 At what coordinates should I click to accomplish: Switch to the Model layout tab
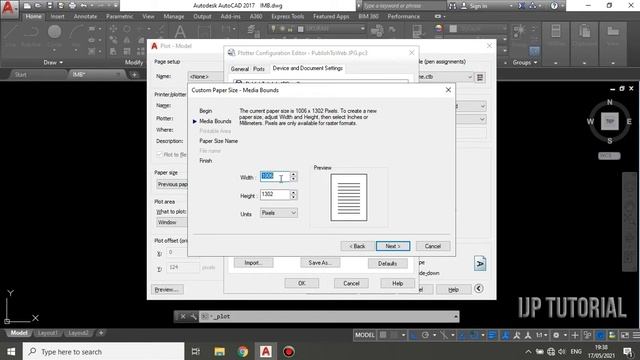pyautogui.click(x=19, y=333)
